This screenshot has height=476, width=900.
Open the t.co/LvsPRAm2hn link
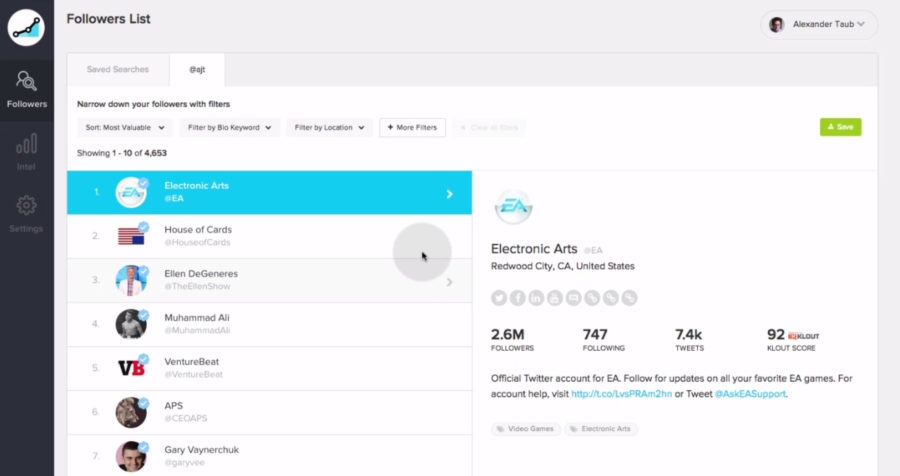[622, 394]
